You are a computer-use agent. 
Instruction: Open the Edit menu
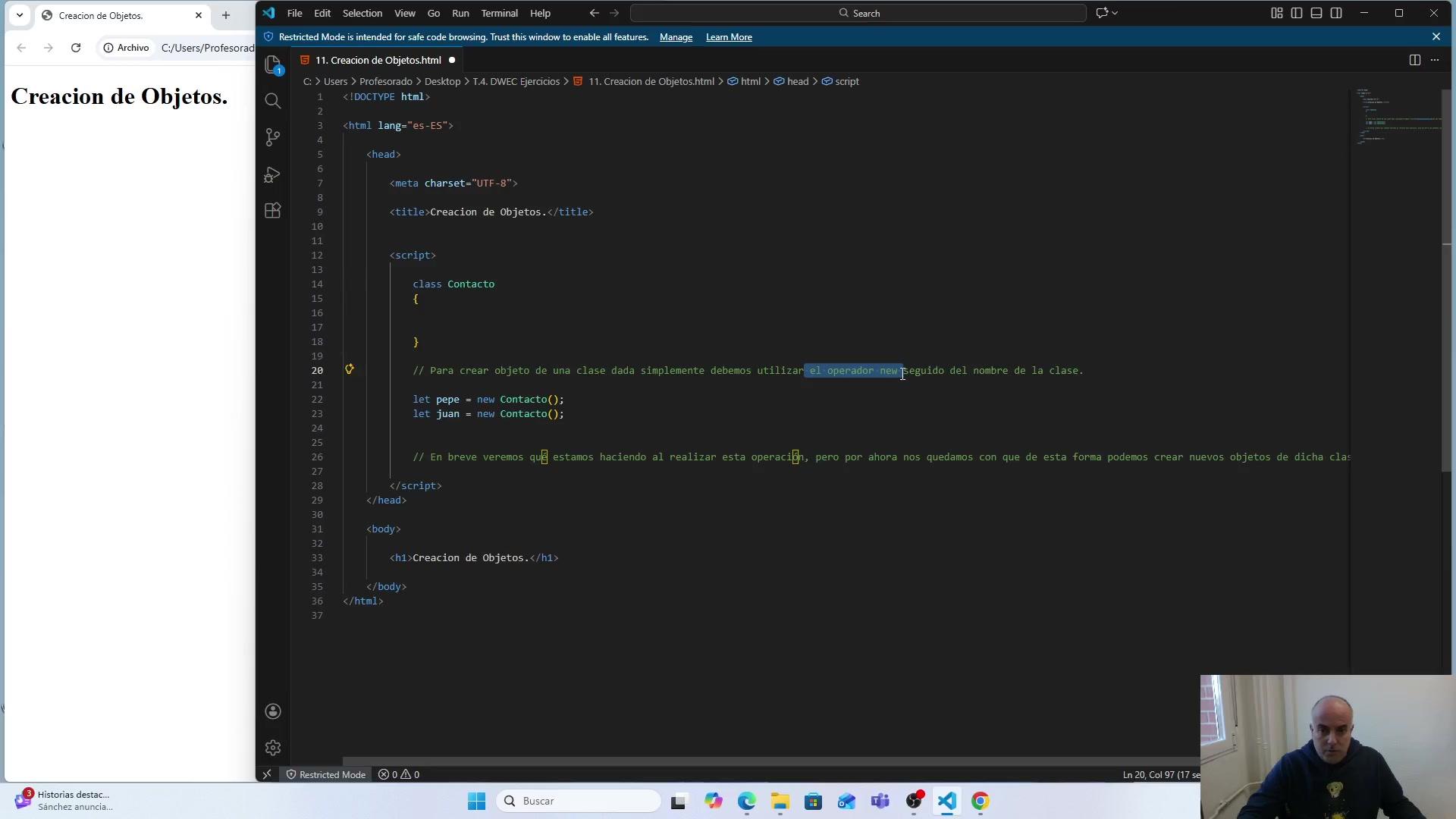tap(322, 13)
